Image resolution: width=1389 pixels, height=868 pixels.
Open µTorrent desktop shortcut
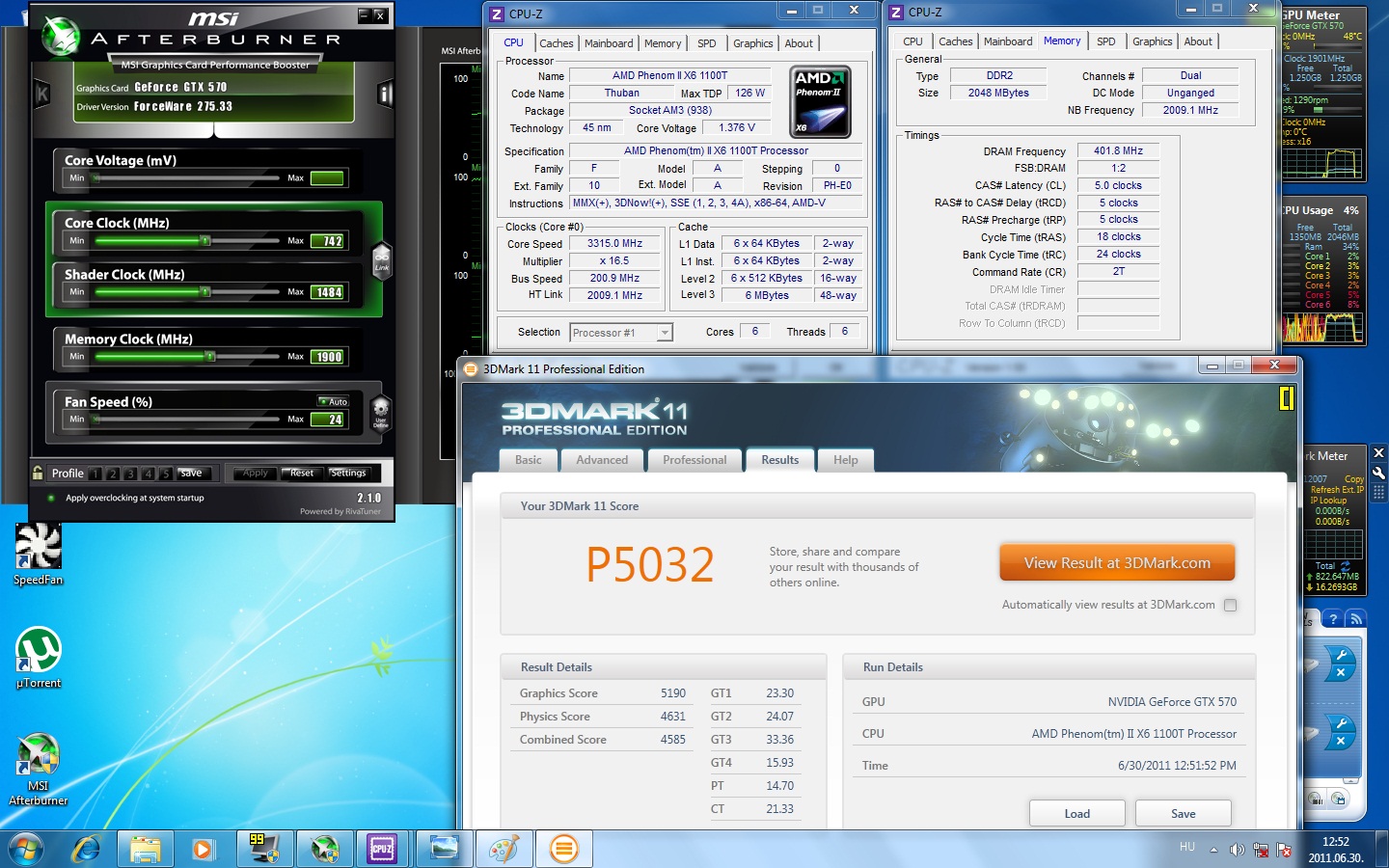[x=39, y=659]
